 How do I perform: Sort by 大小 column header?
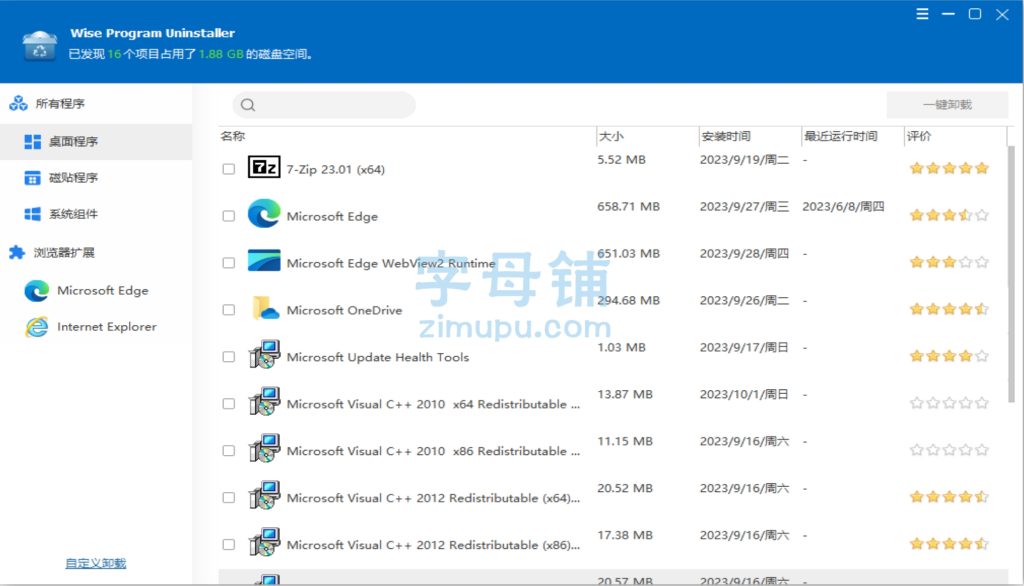611,136
